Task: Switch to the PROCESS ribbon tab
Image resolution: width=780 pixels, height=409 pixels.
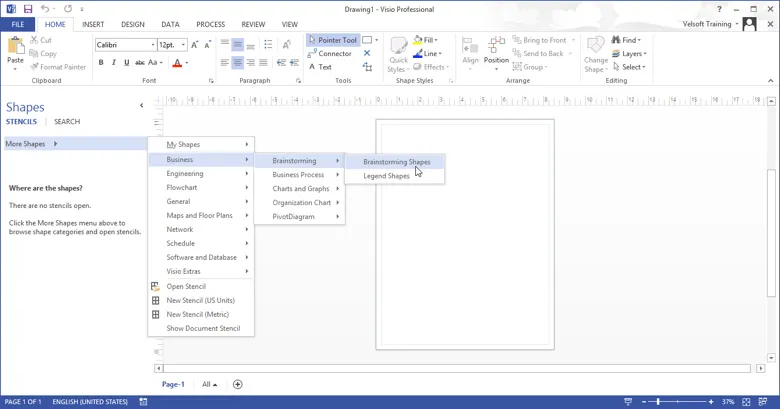Action: pyautogui.click(x=210, y=24)
